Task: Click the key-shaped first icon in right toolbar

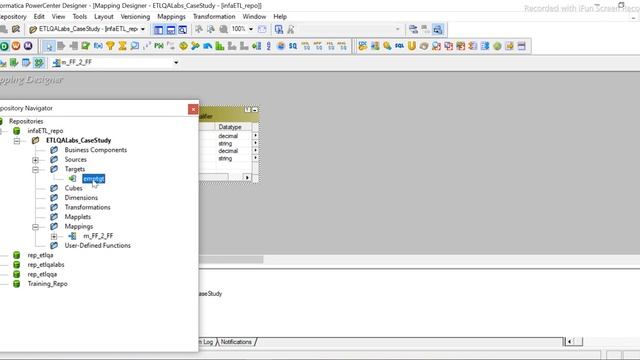Action: click(362, 46)
